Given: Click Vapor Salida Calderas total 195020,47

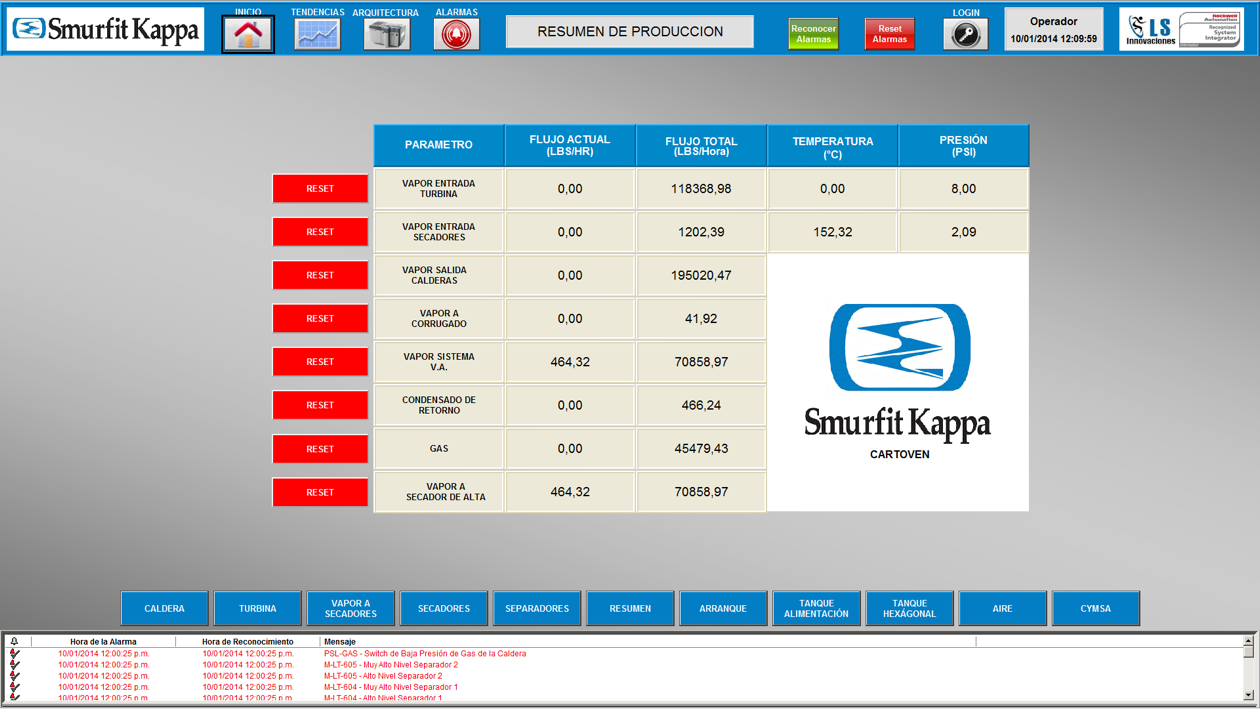Looking at the screenshot, I should 701,275.
